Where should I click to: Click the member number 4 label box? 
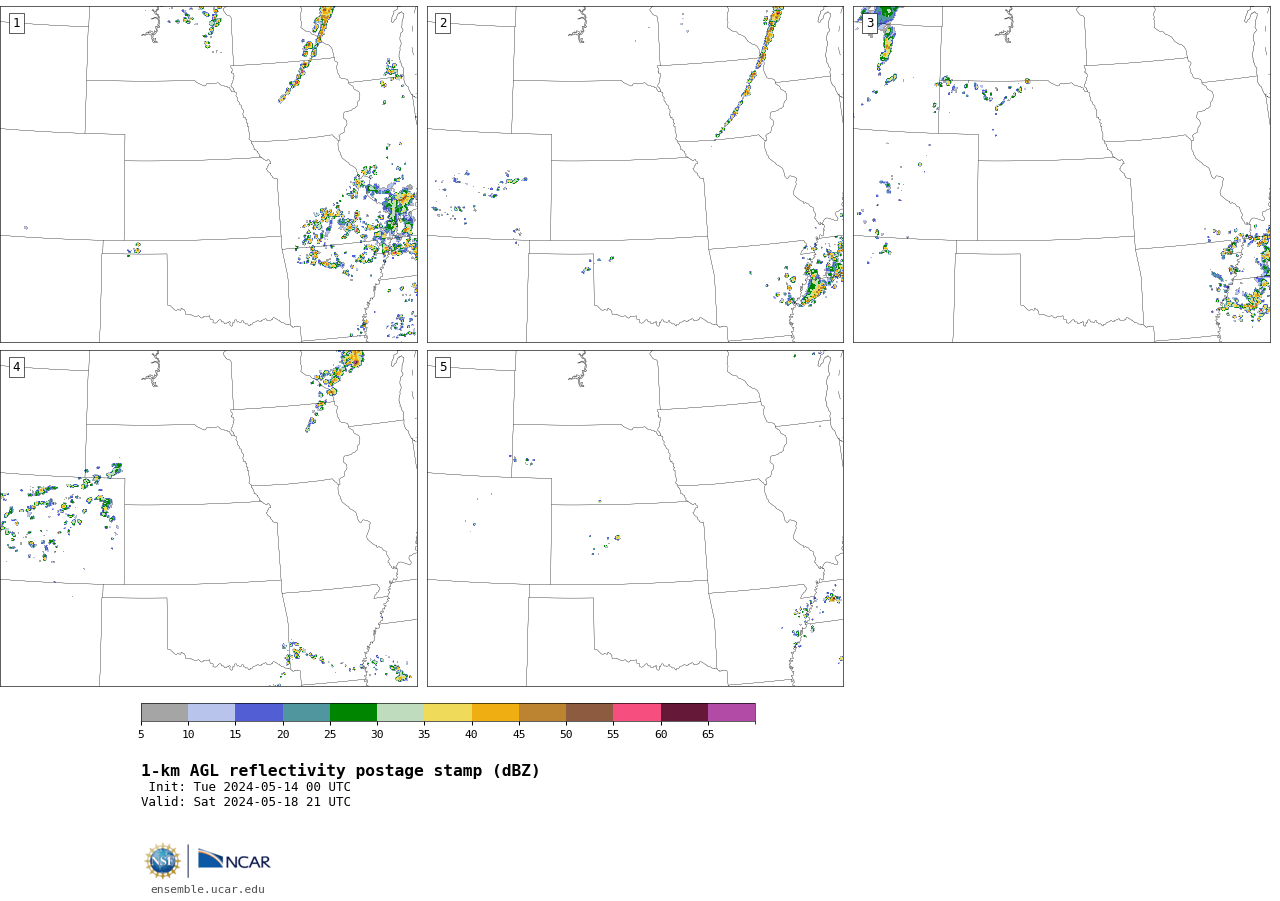16,367
